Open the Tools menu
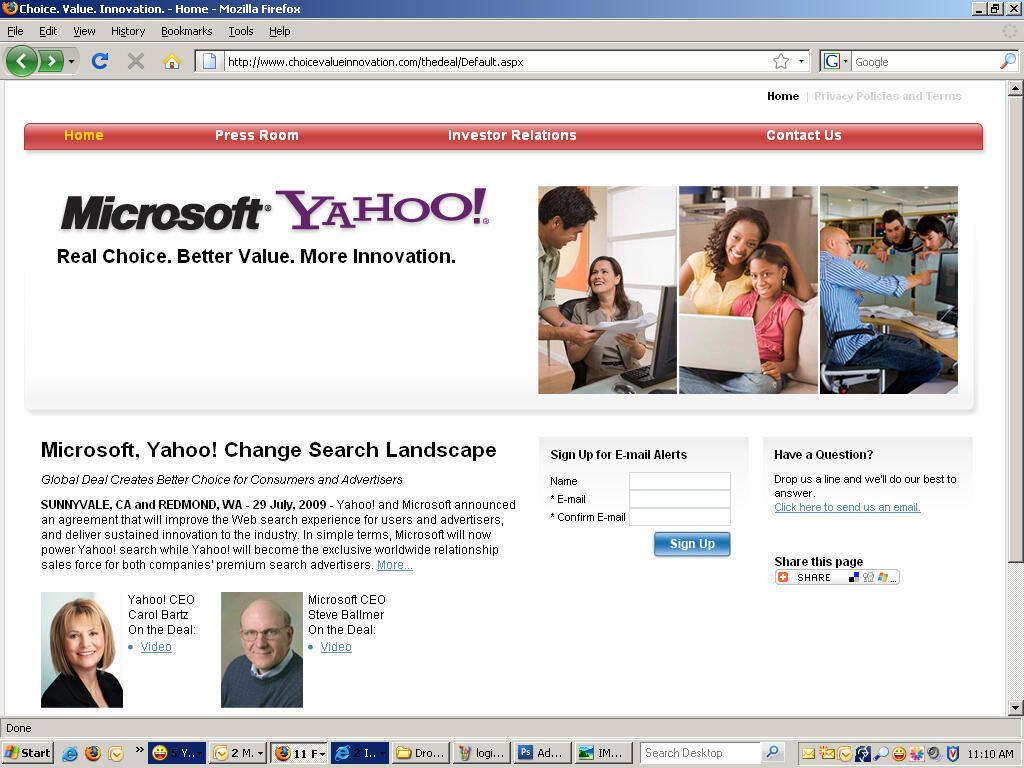The width and height of the screenshot is (1024, 768). point(240,31)
